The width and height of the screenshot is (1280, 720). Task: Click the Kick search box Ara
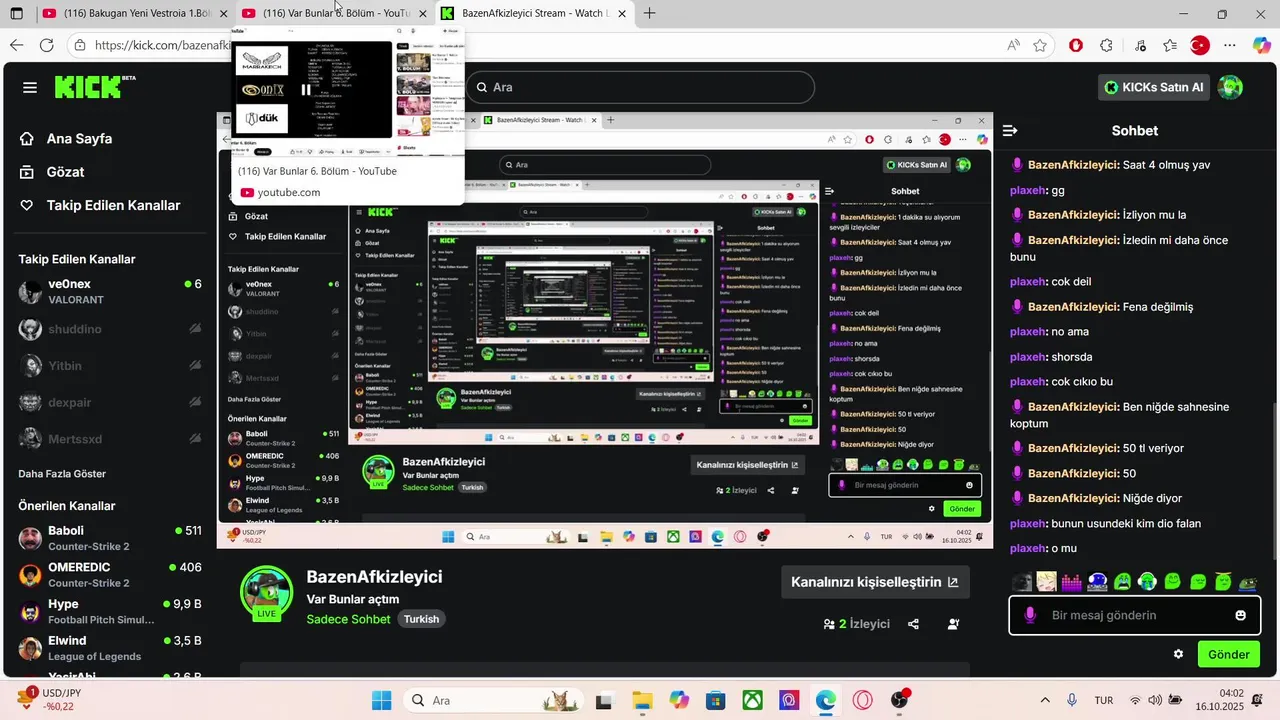pos(640,87)
